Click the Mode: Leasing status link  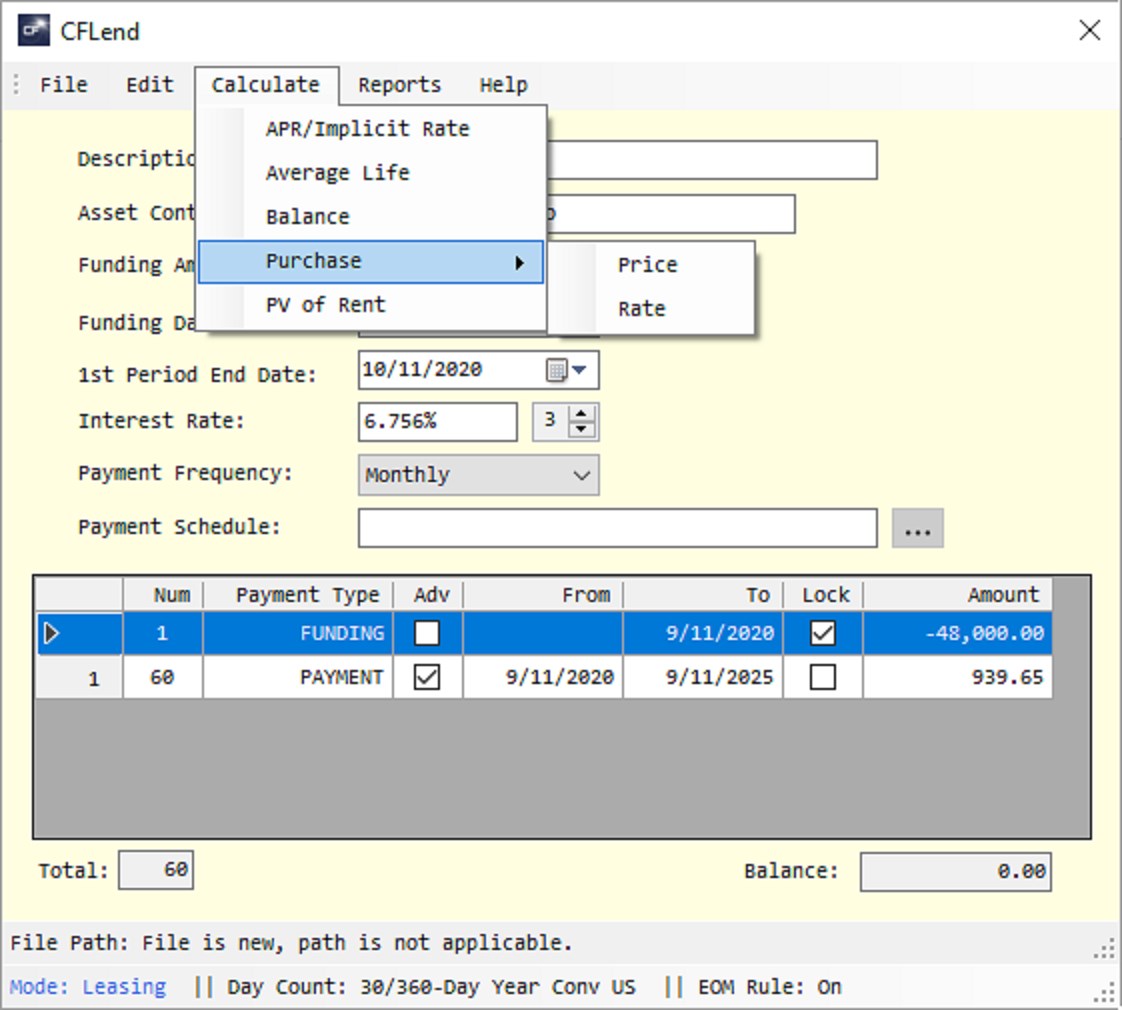87,987
